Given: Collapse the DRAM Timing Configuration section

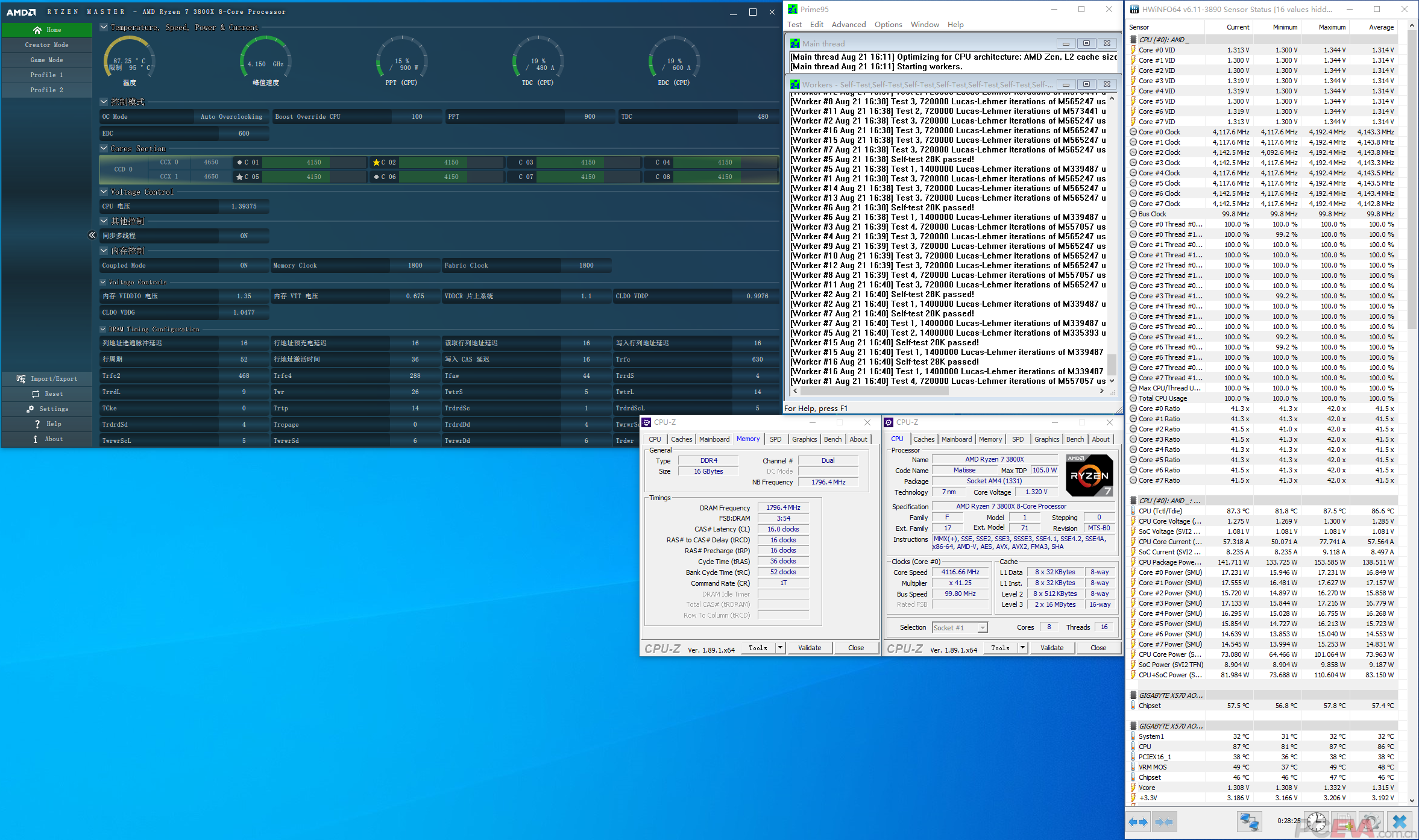Looking at the screenshot, I should pos(103,329).
